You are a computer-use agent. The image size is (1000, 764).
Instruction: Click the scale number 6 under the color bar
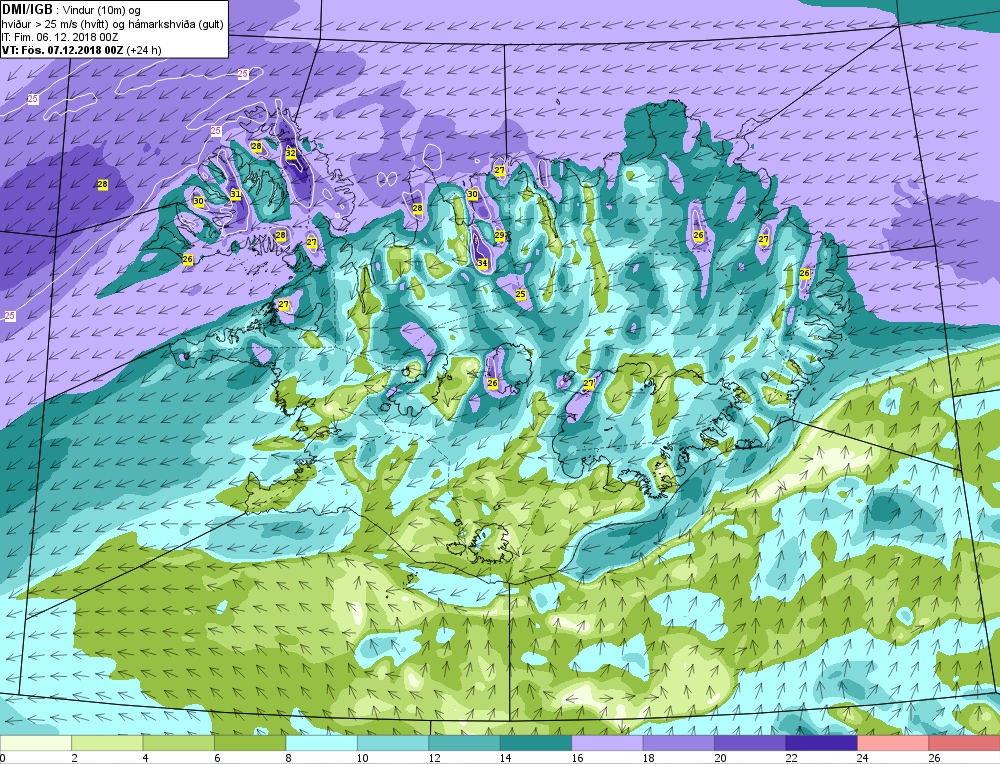pos(217,758)
